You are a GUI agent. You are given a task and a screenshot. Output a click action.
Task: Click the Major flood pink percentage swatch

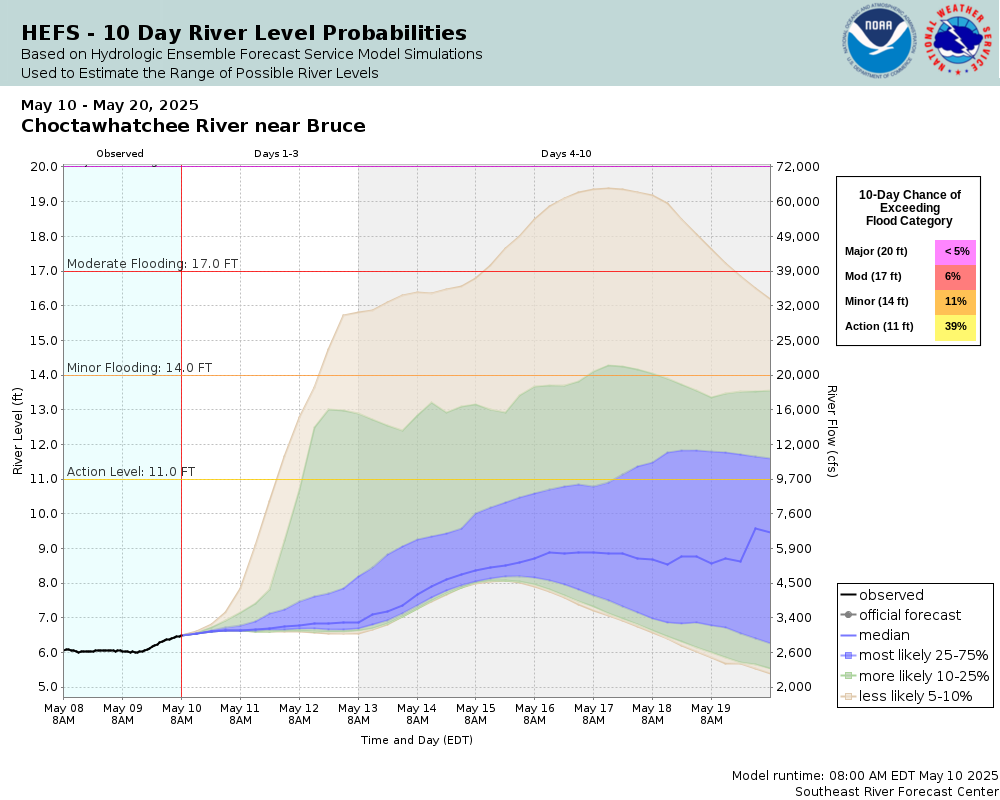pos(955,252)
